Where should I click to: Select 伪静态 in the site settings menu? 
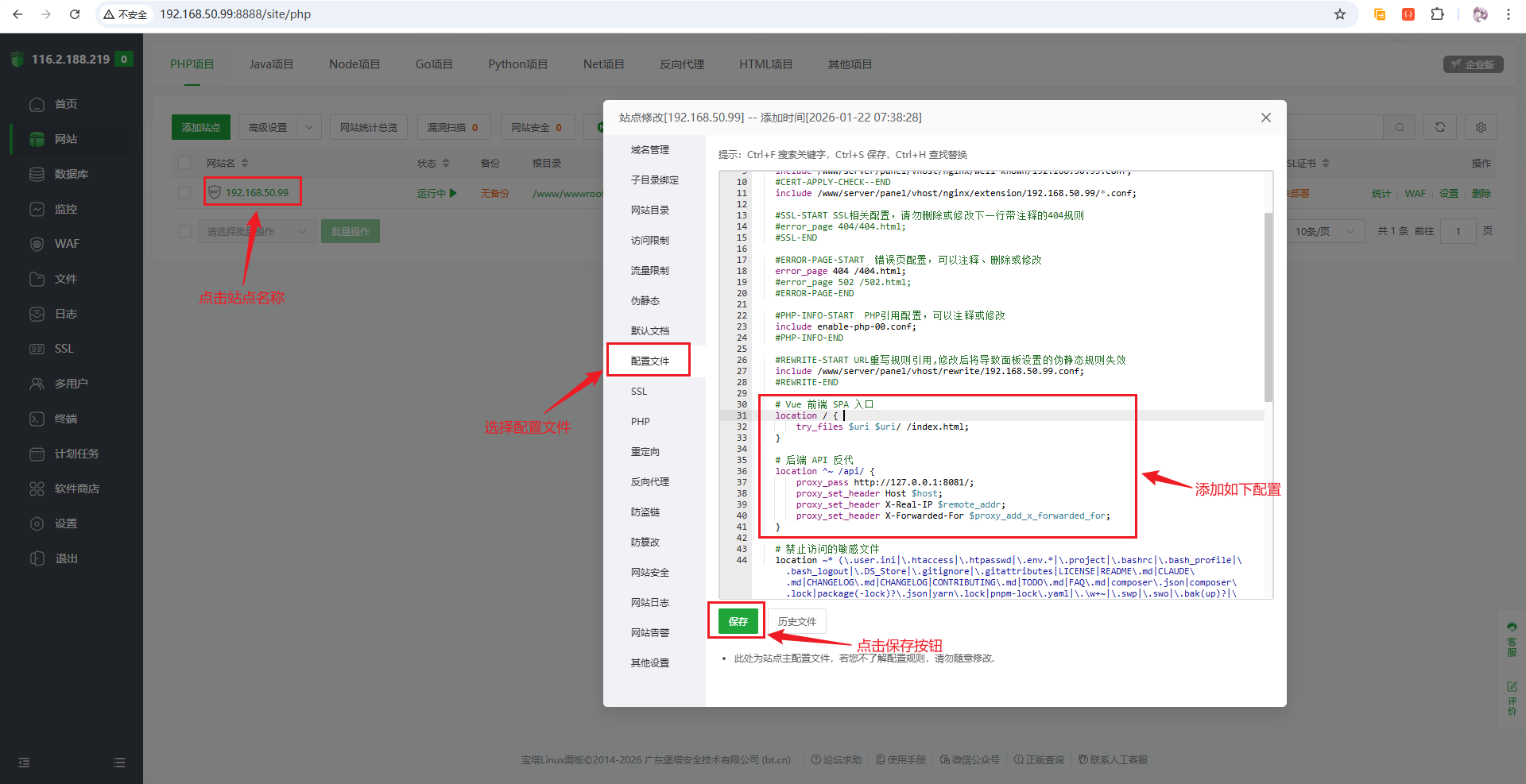click(645, 301)
